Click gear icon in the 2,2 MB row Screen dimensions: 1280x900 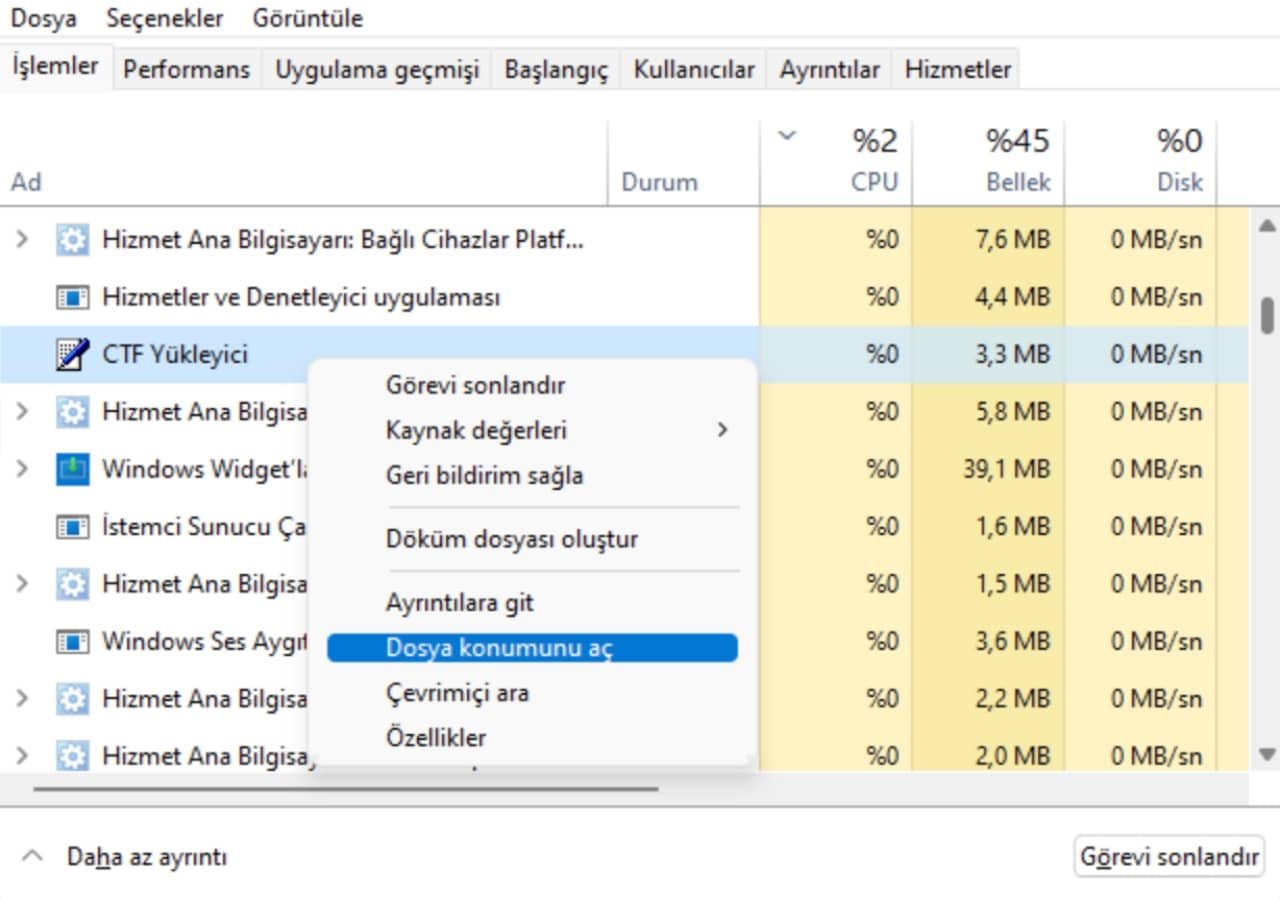coord(72,698)
